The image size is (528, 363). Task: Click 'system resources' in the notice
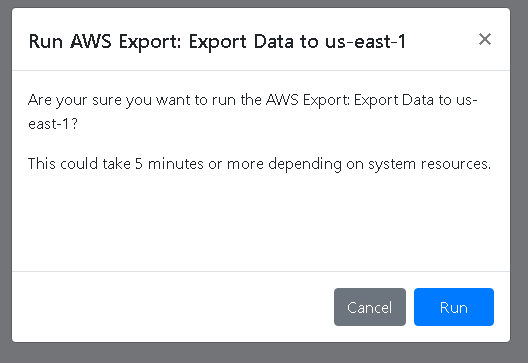click(x=429, y=164)
